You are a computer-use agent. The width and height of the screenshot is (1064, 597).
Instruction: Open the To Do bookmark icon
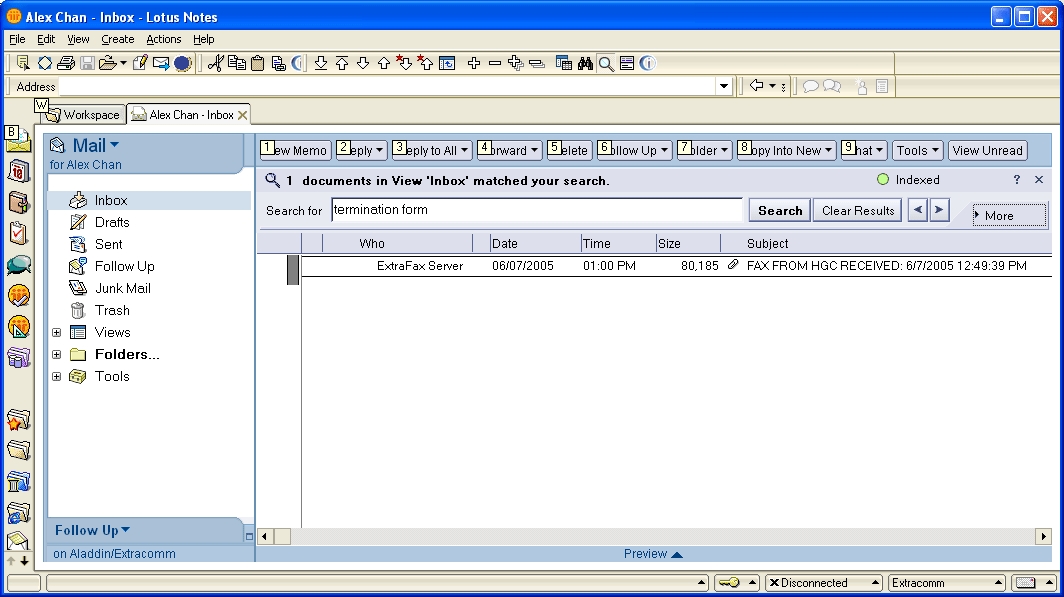pyautogui.click(x=18, y=233)
